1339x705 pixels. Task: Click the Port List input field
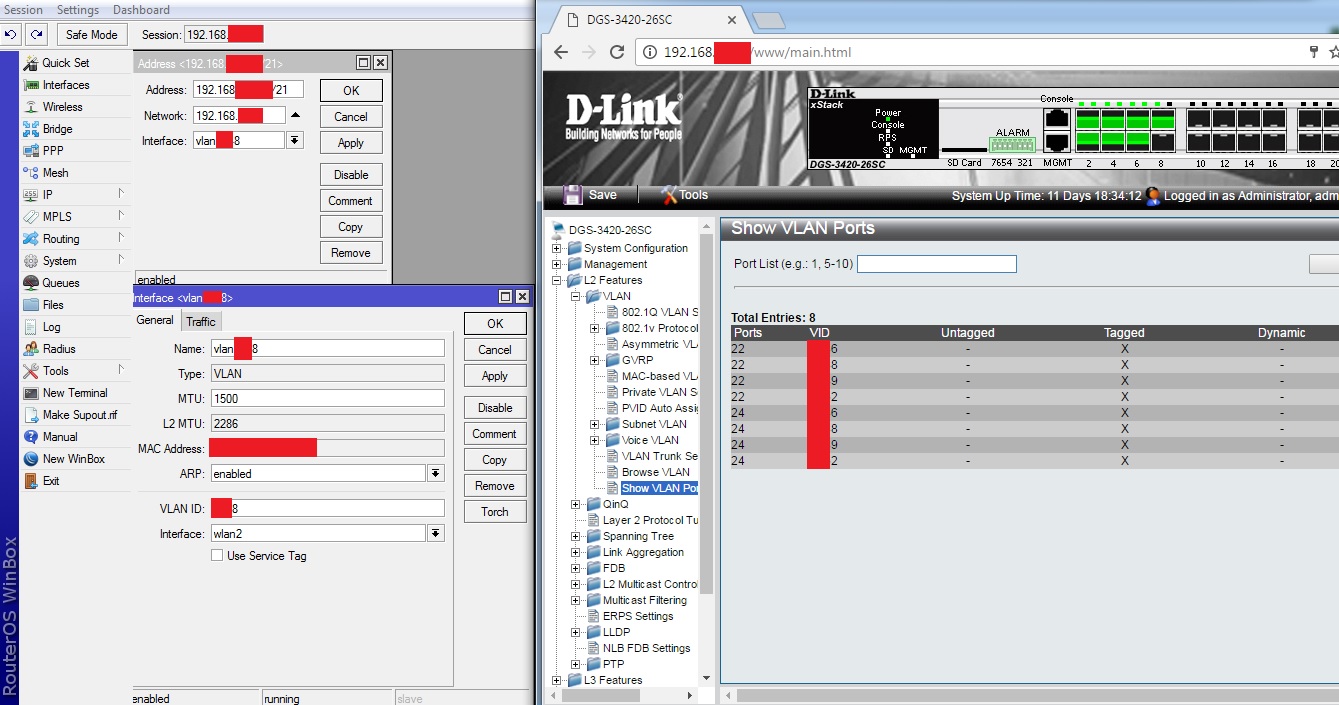[x=937, y=264]
